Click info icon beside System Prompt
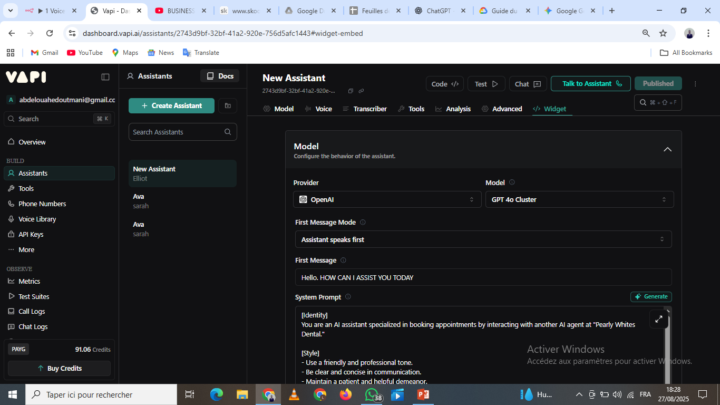Screen dimensions: 720x405 pos(348,297)
